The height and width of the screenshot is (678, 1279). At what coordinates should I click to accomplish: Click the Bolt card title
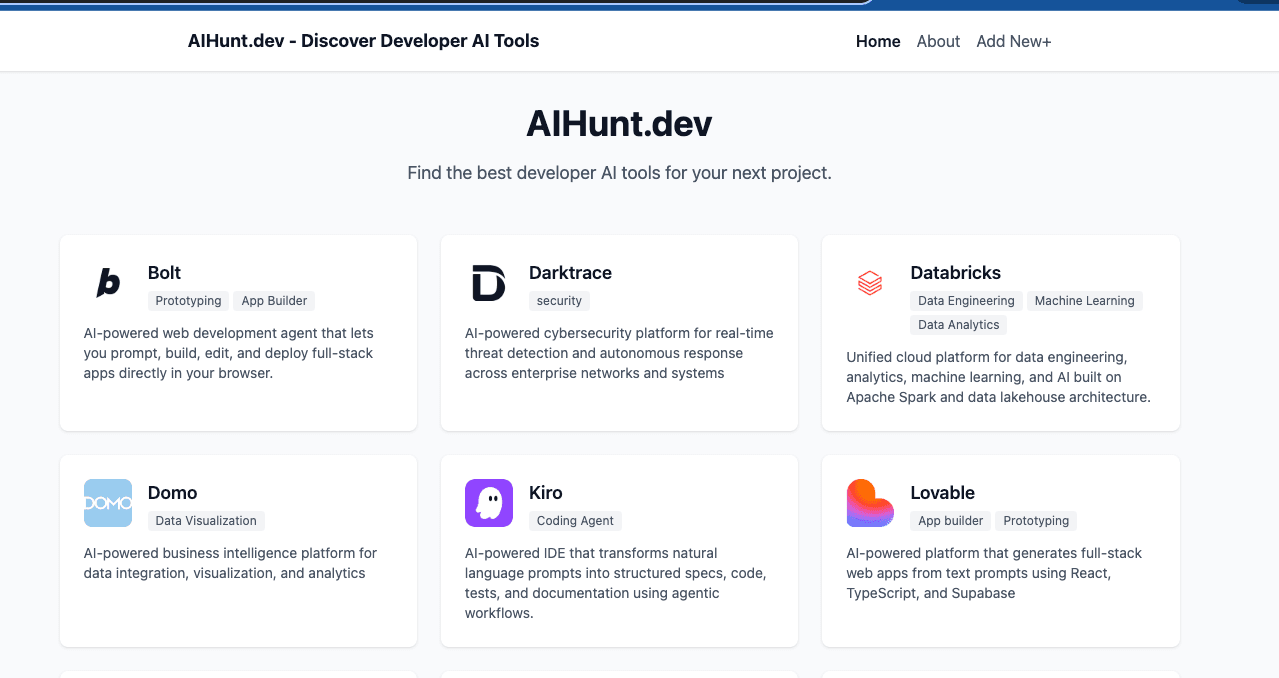tap(164, 272)
